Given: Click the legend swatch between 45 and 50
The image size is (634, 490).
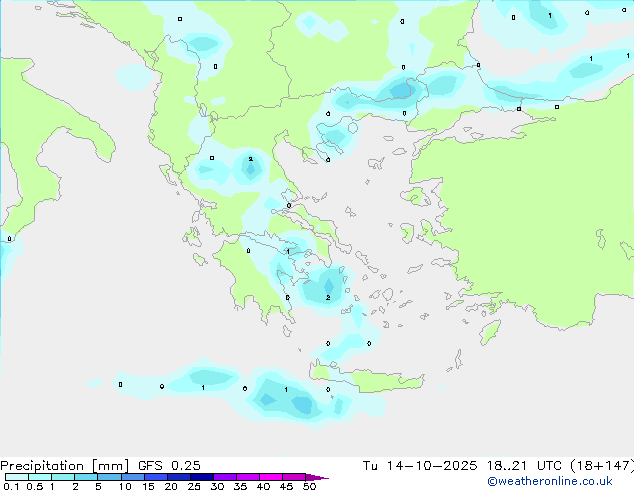Looking at the screenshot, I should coord(294,477).
